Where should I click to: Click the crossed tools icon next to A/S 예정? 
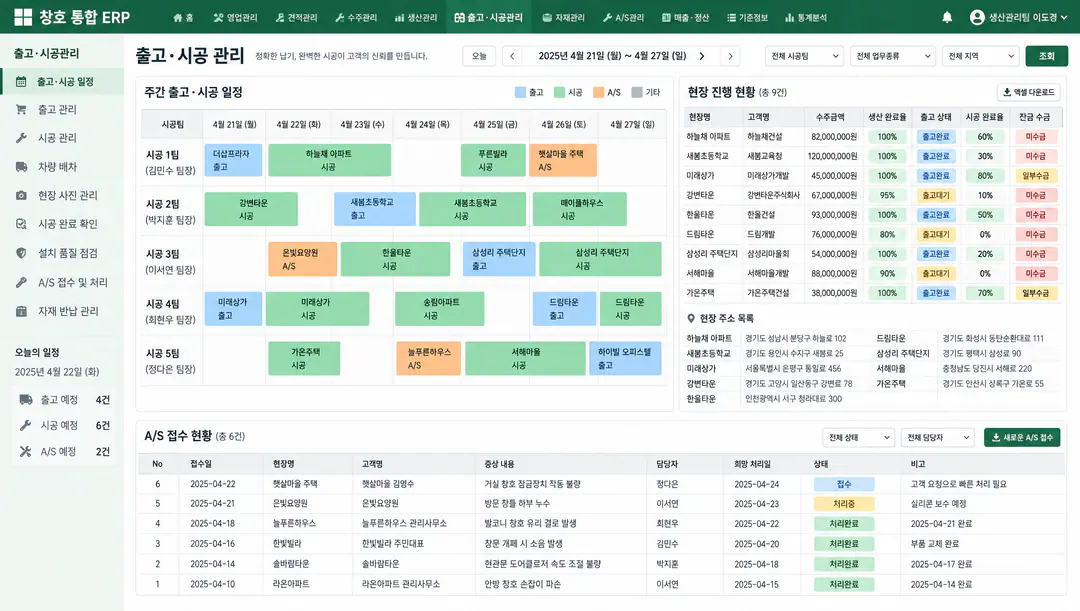(25, 451)
